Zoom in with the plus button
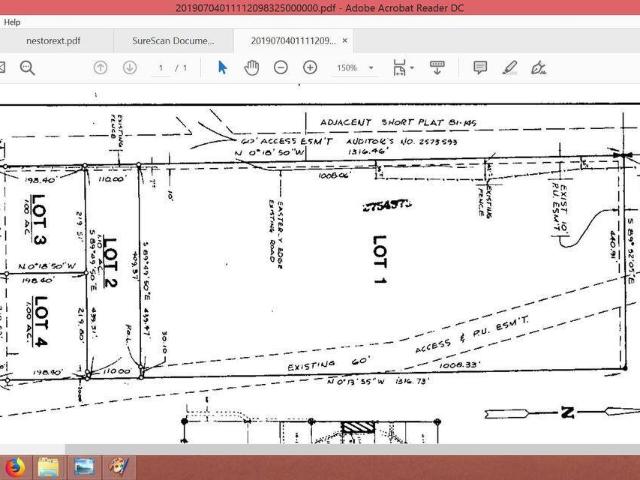Image resolution: width=640 pixels, height=480 pixels. tap(310, 68)
